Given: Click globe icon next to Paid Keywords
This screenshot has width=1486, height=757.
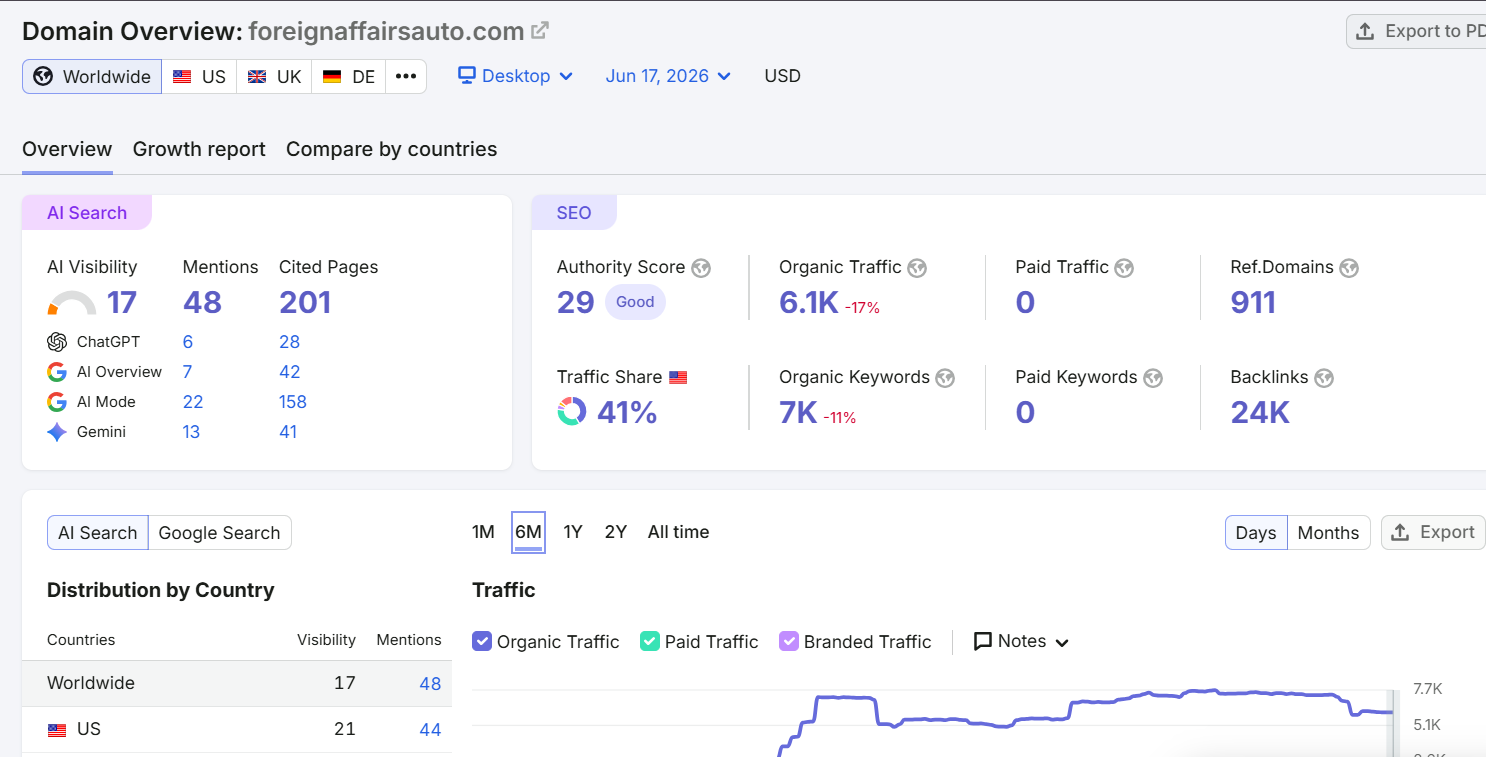Looking at the screenshot, I should (1153, 378).
